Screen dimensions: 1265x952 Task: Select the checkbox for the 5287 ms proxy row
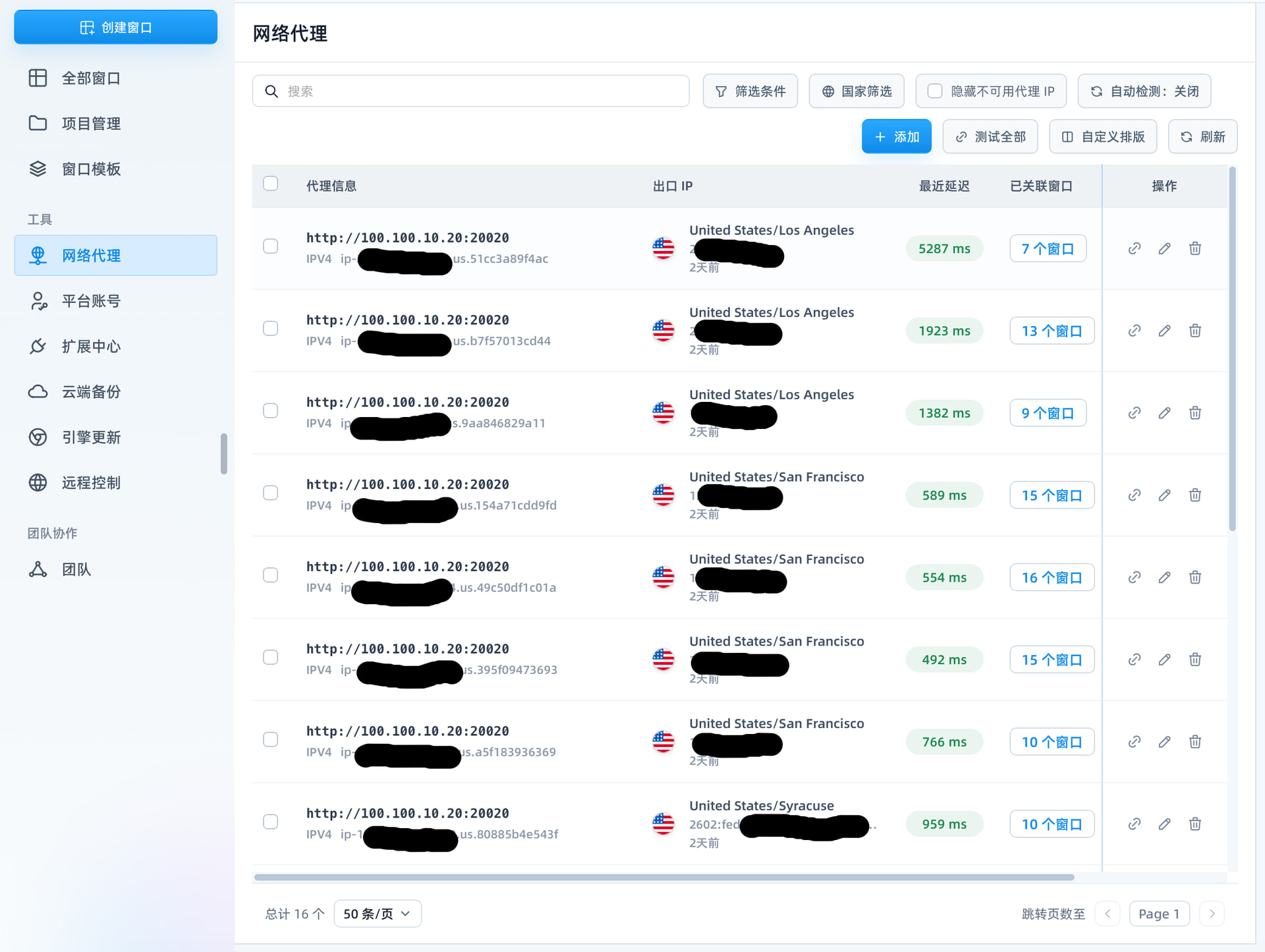(x=270, y=246)
